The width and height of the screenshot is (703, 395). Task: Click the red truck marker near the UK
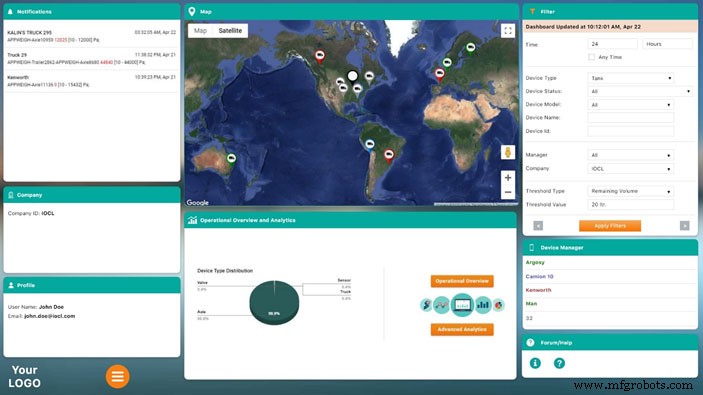[440, 74]
